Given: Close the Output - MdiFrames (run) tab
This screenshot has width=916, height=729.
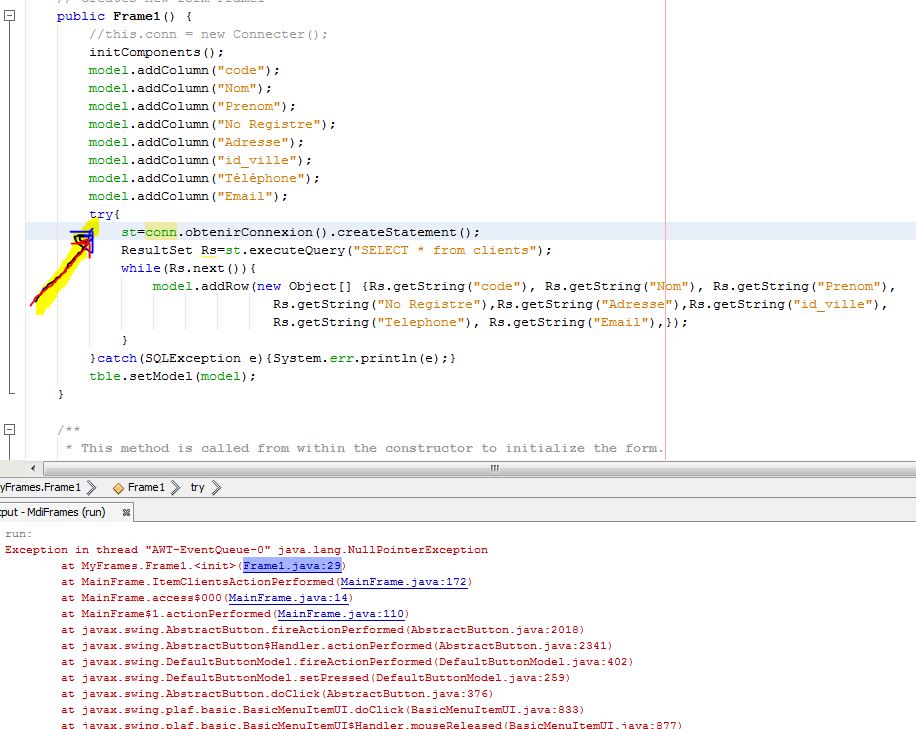Looking at the screenshot, I should 126,510.
